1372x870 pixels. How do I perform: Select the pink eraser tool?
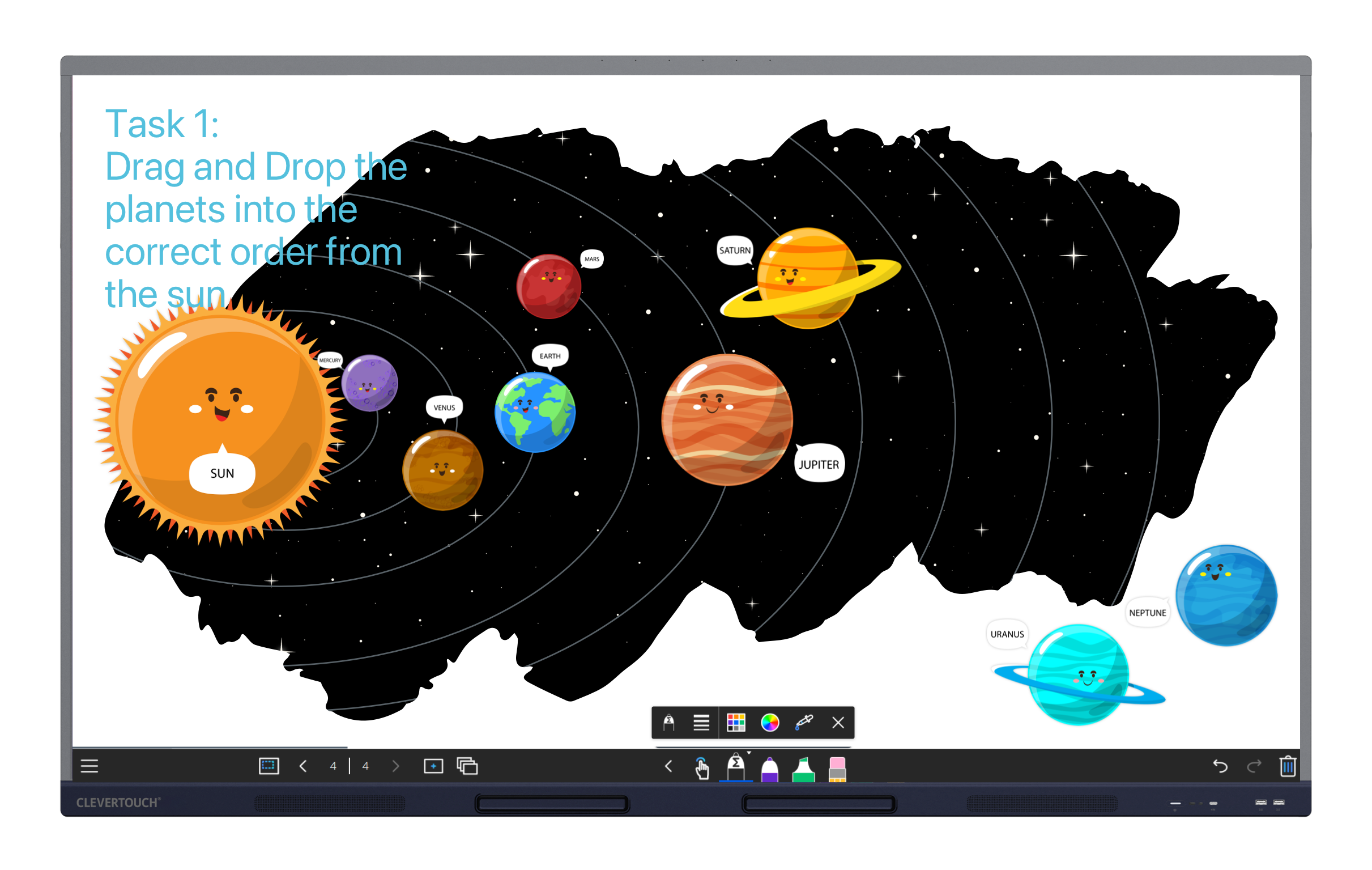click(x=837, y=769)
